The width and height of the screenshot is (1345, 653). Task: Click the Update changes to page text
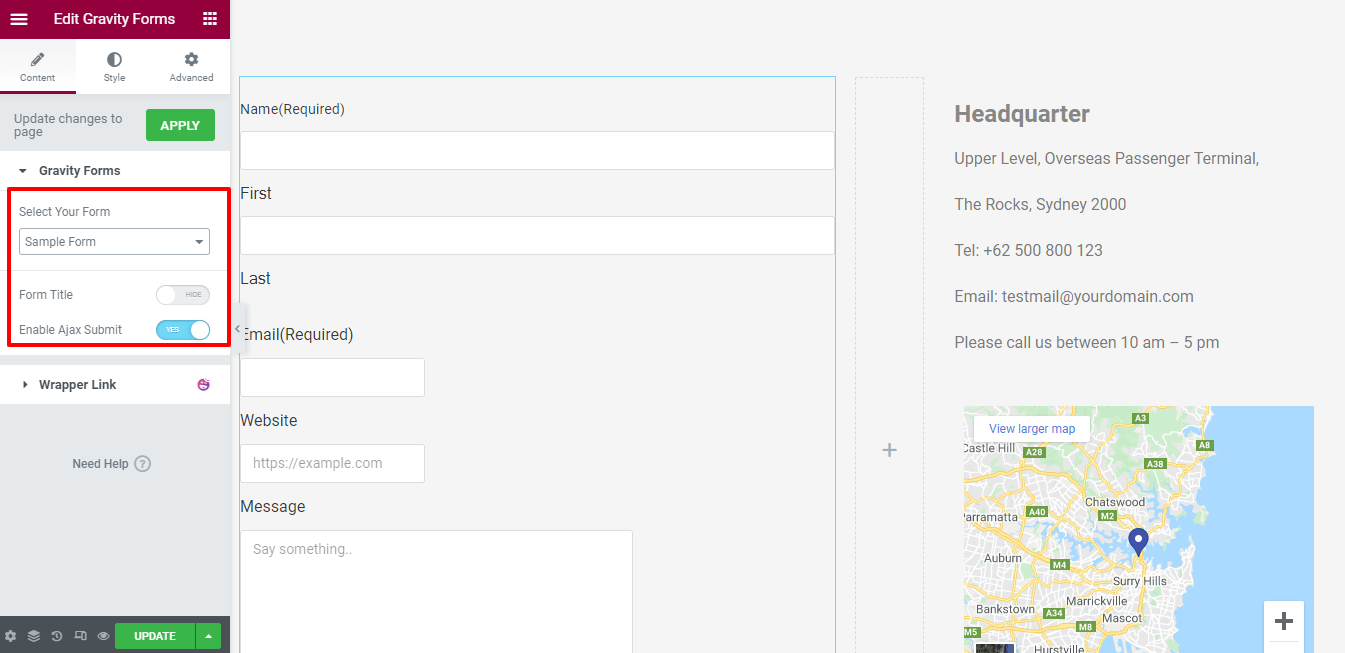point(68,125)
